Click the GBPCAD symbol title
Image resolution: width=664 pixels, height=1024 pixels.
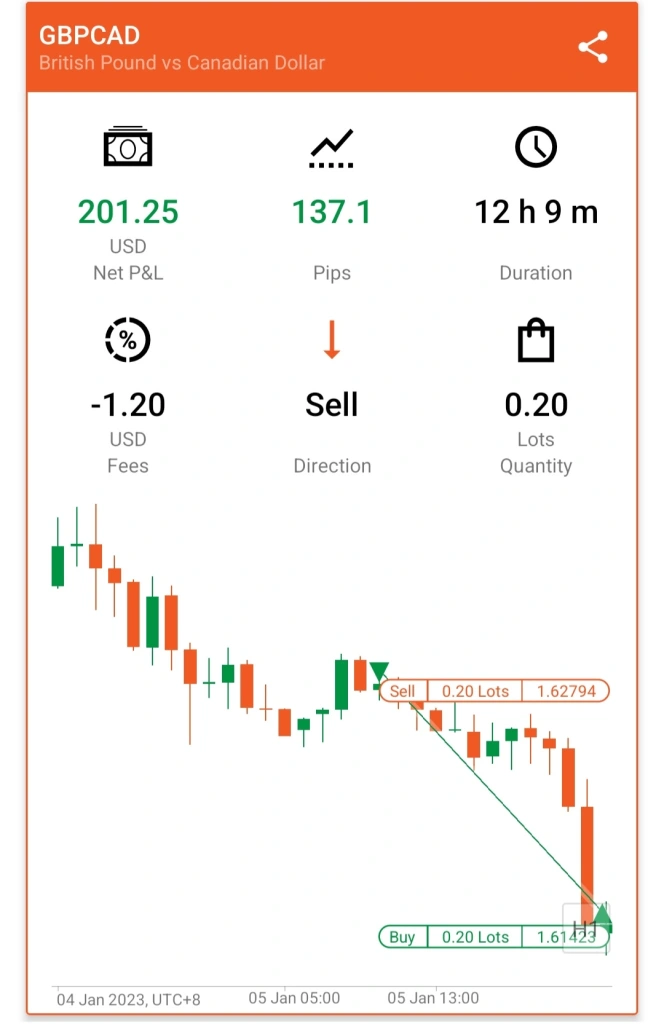pyautogui.click(x=89, y=35)
